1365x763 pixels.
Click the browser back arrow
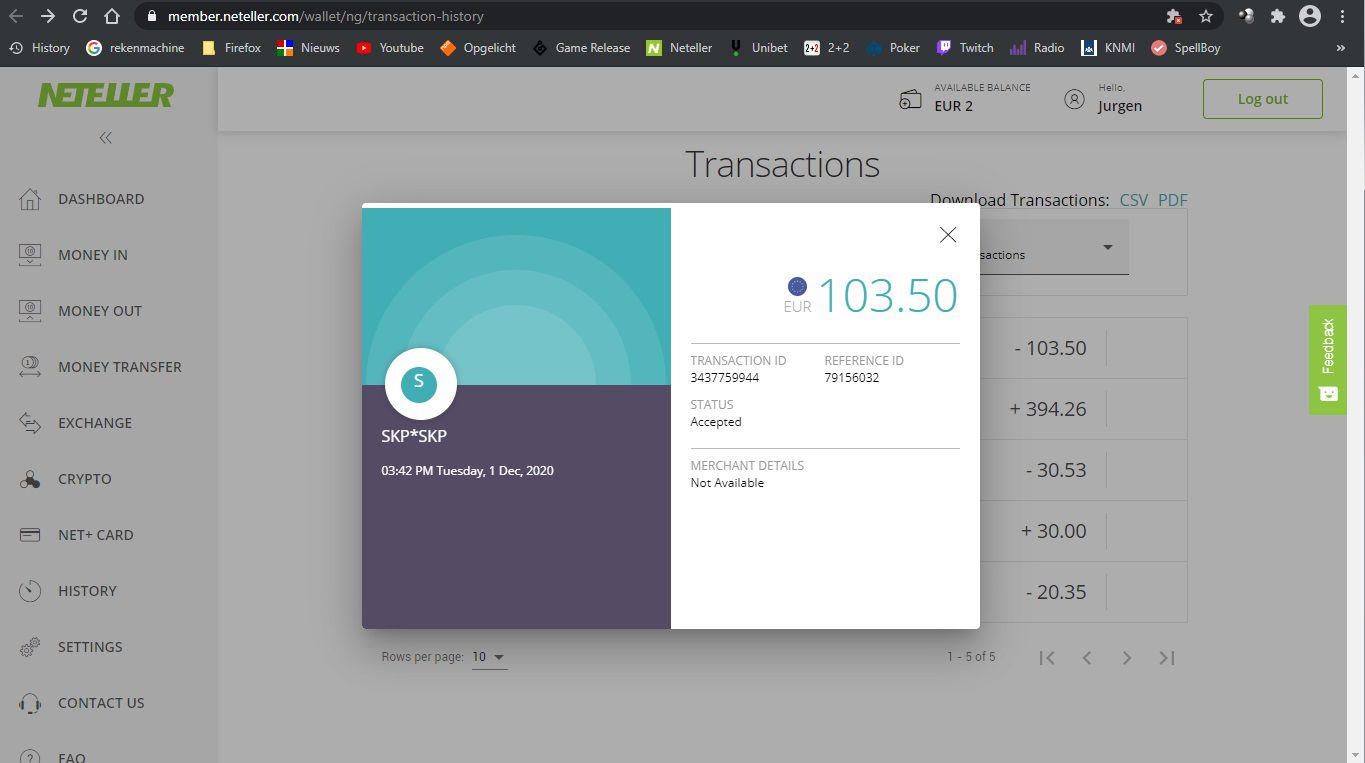16,16
